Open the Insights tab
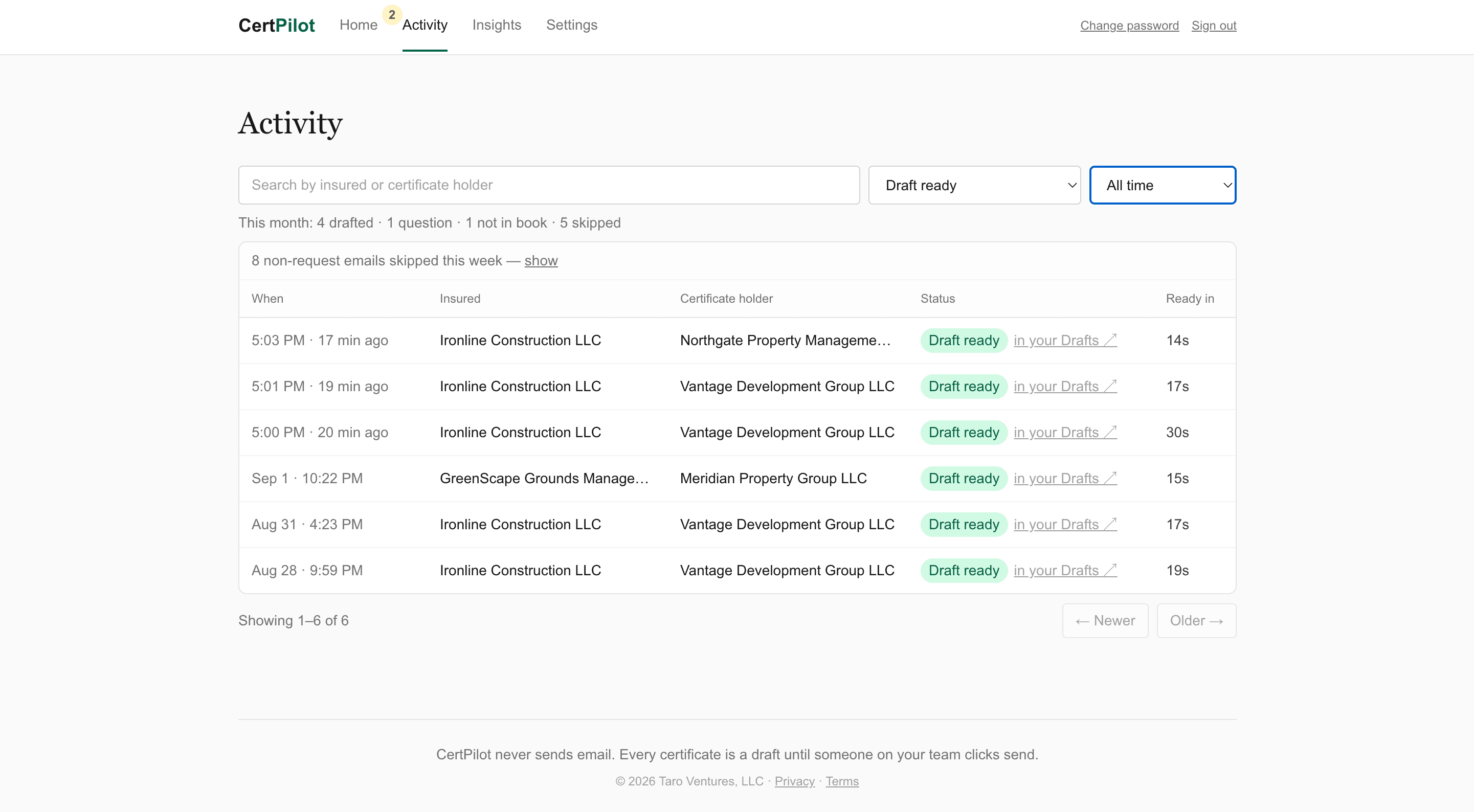Screen dimensions: 1474x812 [x=497, y=25]
